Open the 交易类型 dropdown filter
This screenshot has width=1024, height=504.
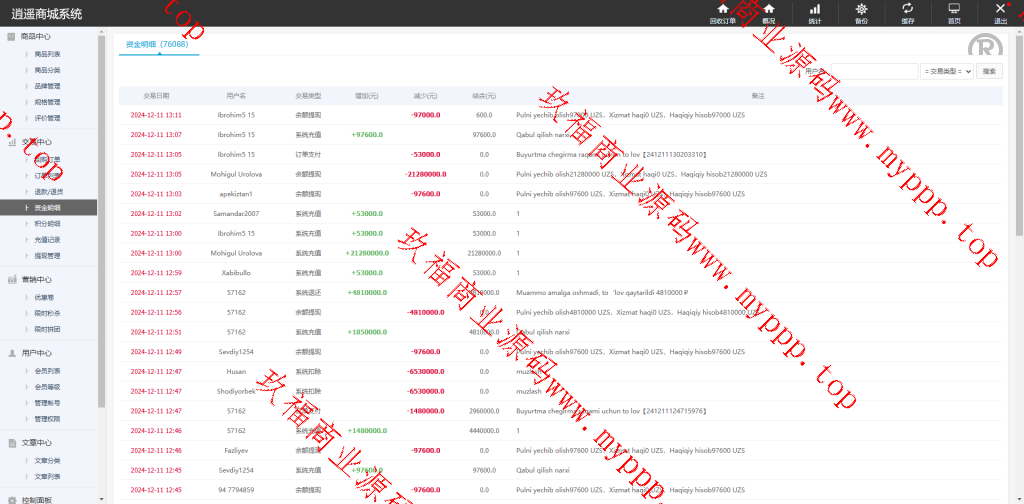(x=946, y=71)
